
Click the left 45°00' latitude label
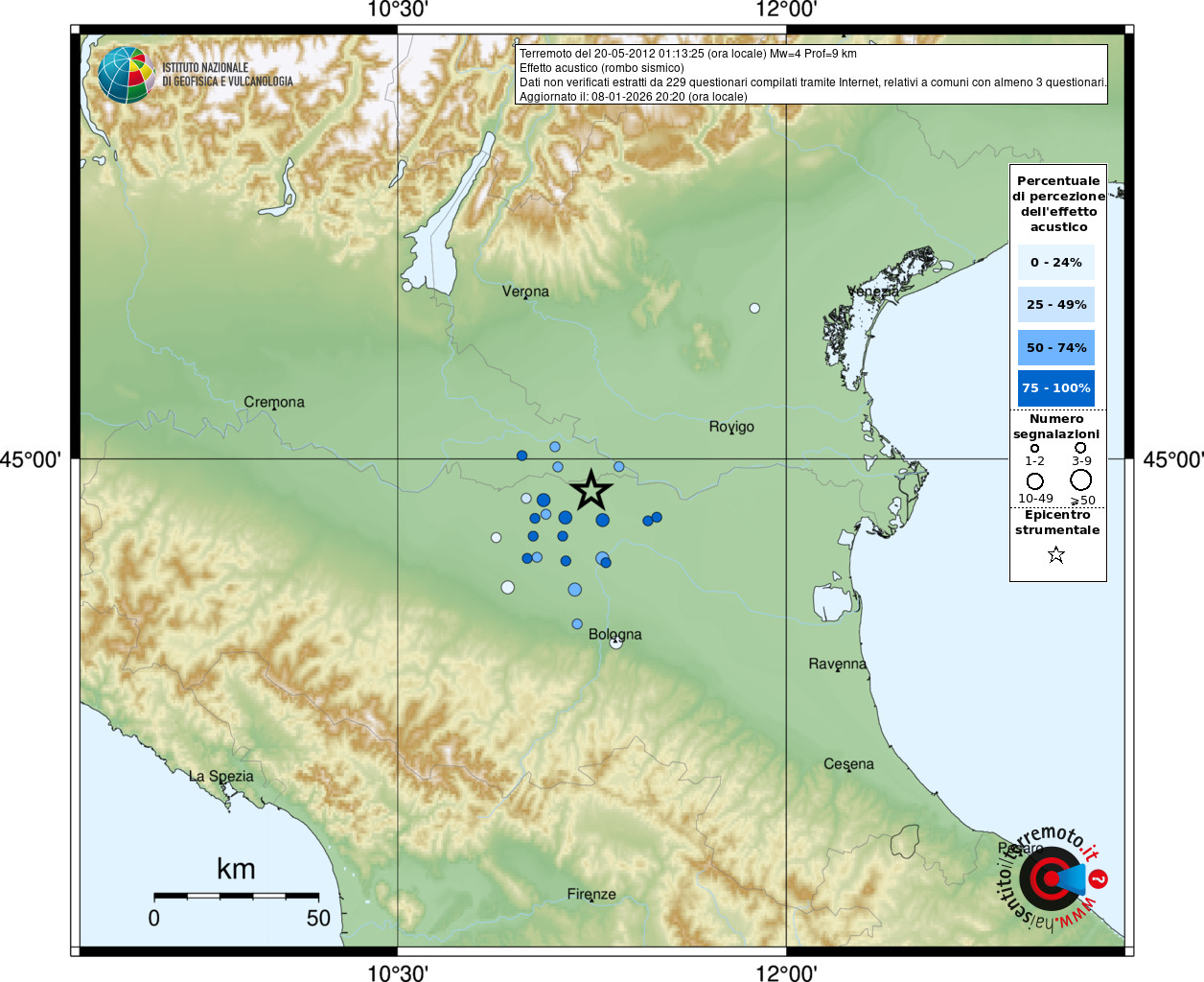[x=32, y=459]
